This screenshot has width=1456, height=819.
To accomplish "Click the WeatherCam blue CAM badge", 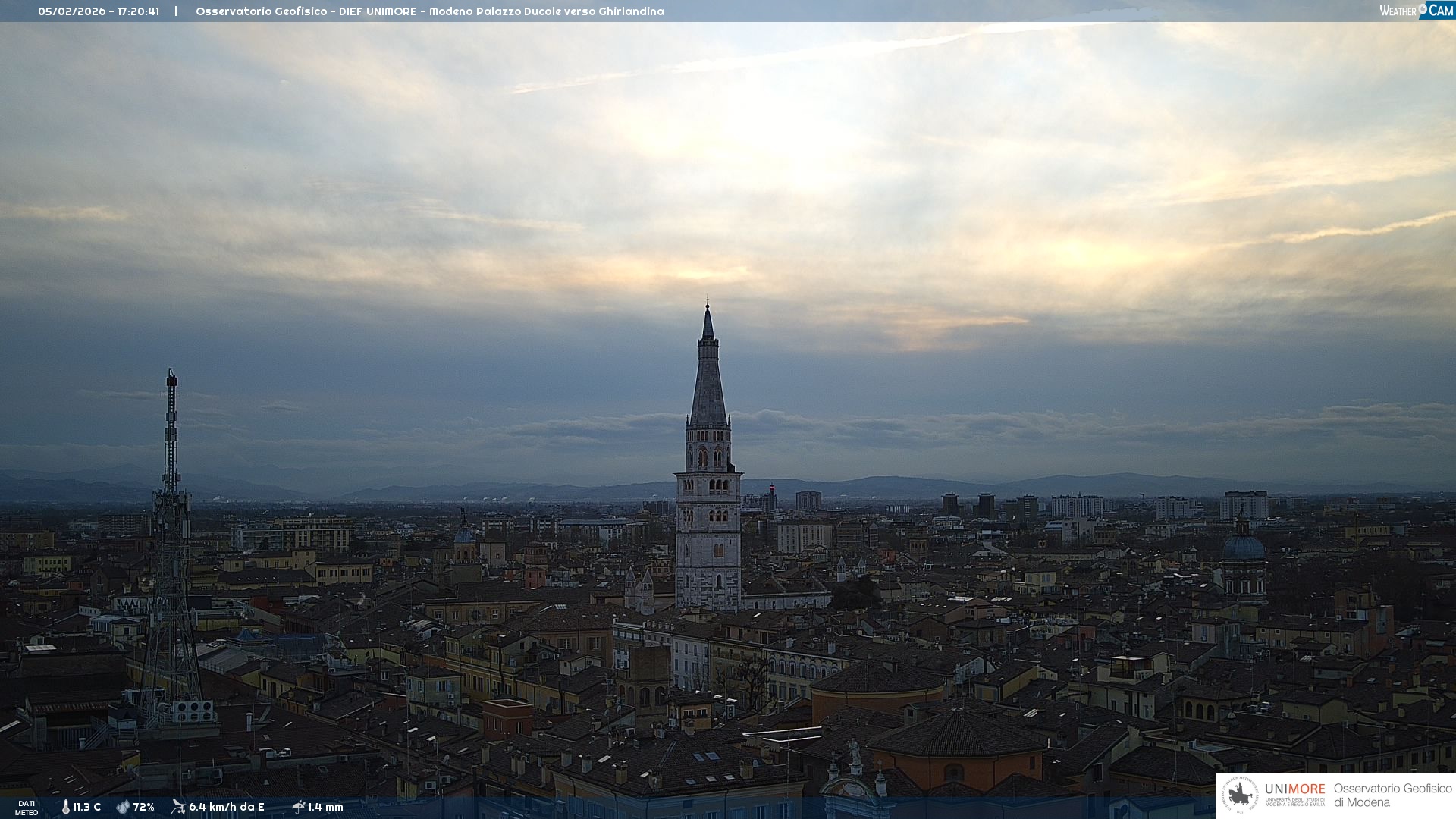I will click(x=1441, y=11).
